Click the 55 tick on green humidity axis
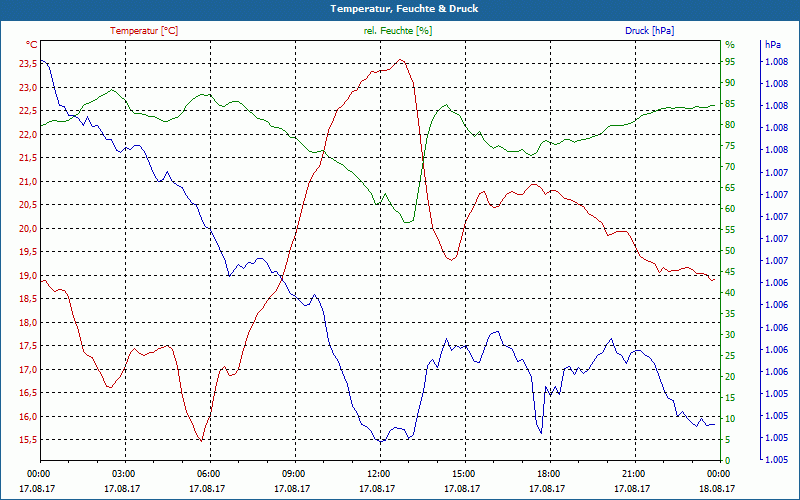 coord(730,230)
